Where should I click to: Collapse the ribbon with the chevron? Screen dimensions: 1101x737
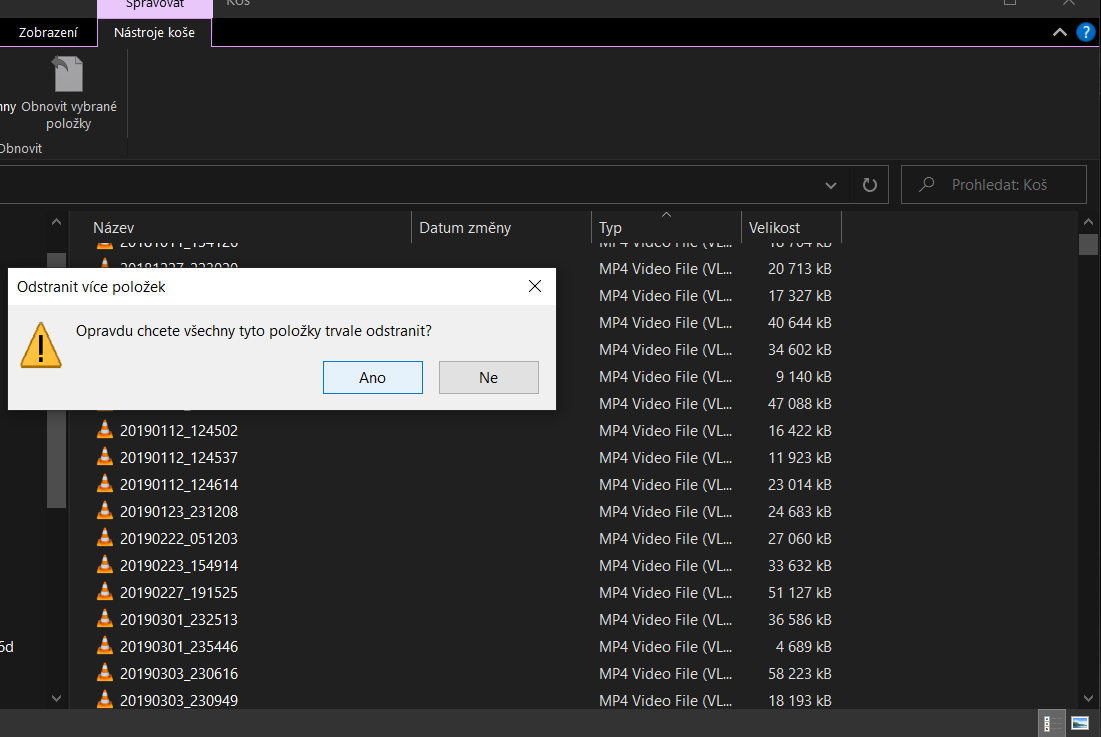coord(1060,32)
